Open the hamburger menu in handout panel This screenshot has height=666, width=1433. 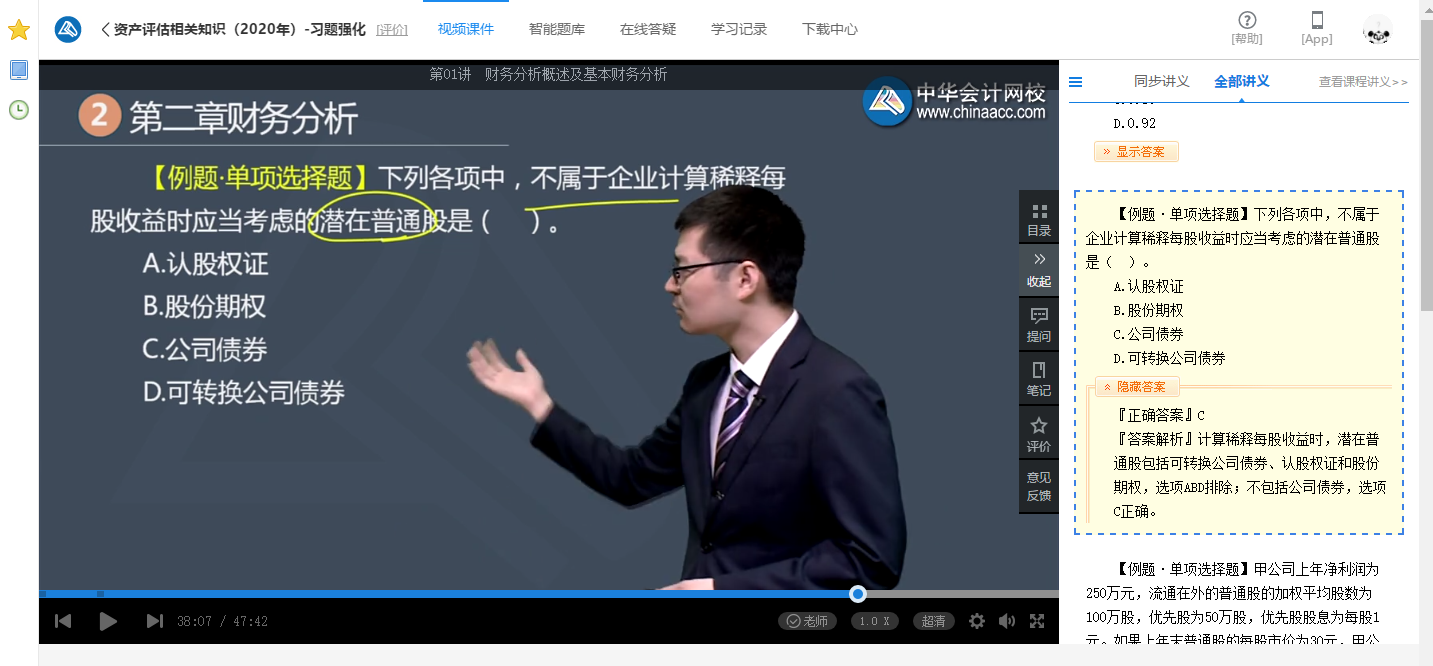coord(1076,82)
